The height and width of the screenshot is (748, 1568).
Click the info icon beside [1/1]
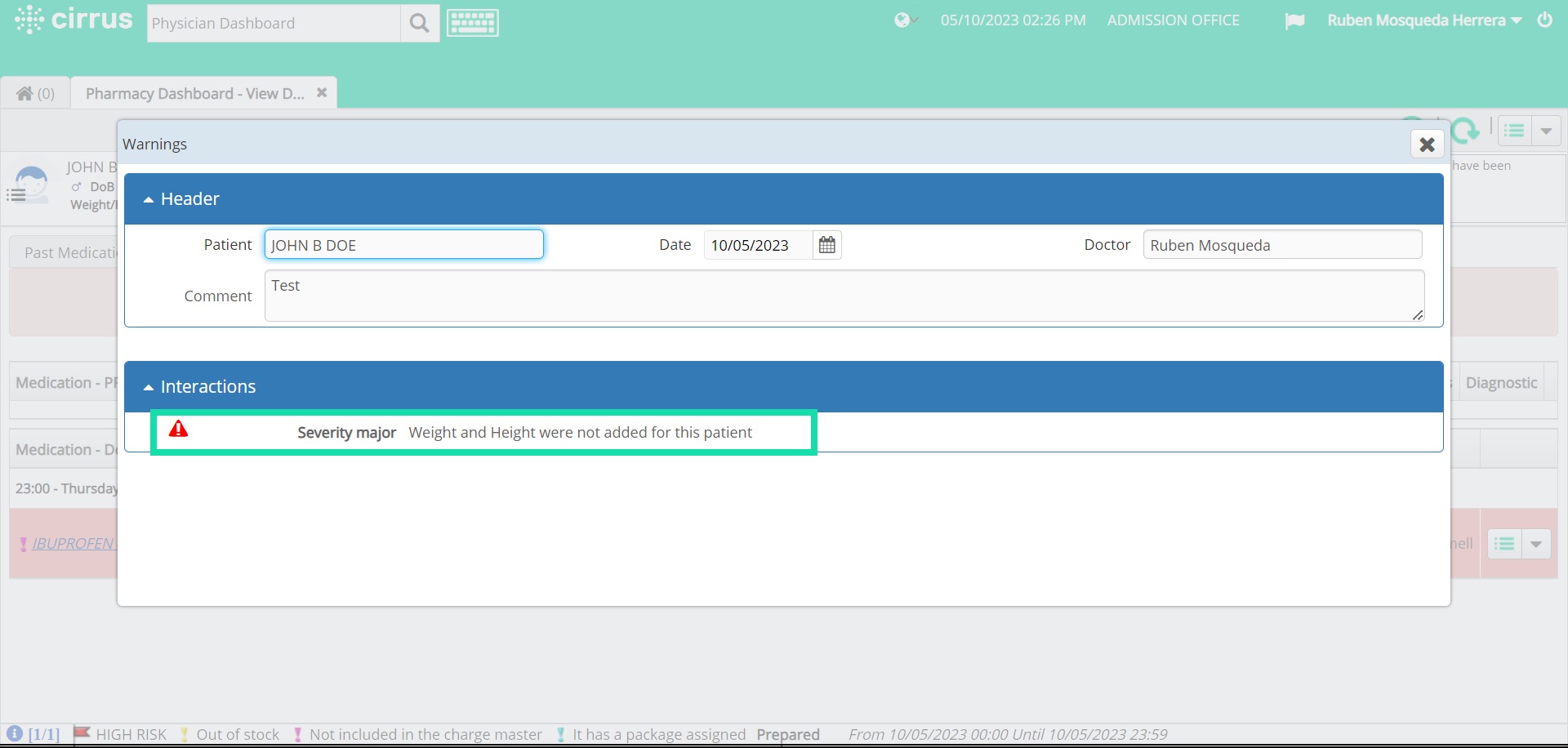click(x=14, y=734)
